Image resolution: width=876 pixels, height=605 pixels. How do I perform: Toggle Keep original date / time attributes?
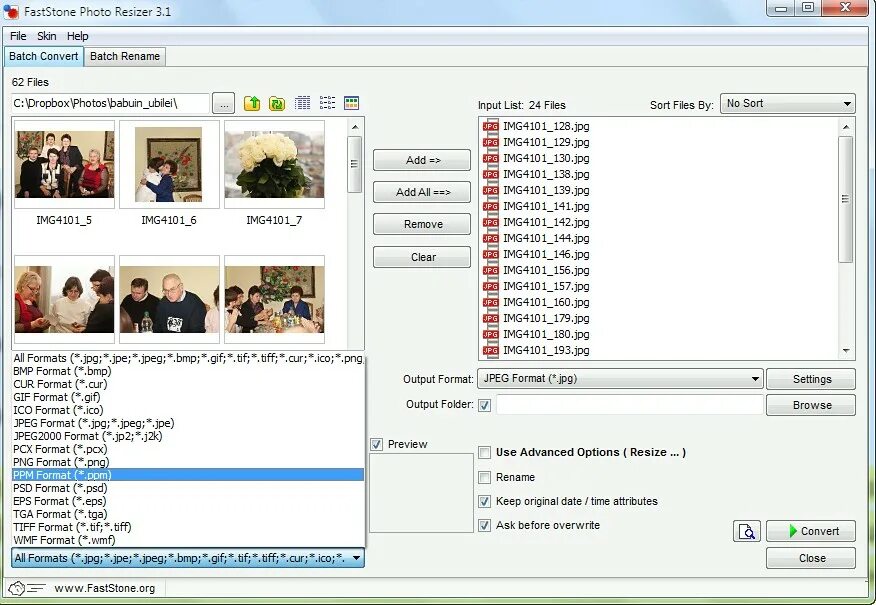click(484, 502)
